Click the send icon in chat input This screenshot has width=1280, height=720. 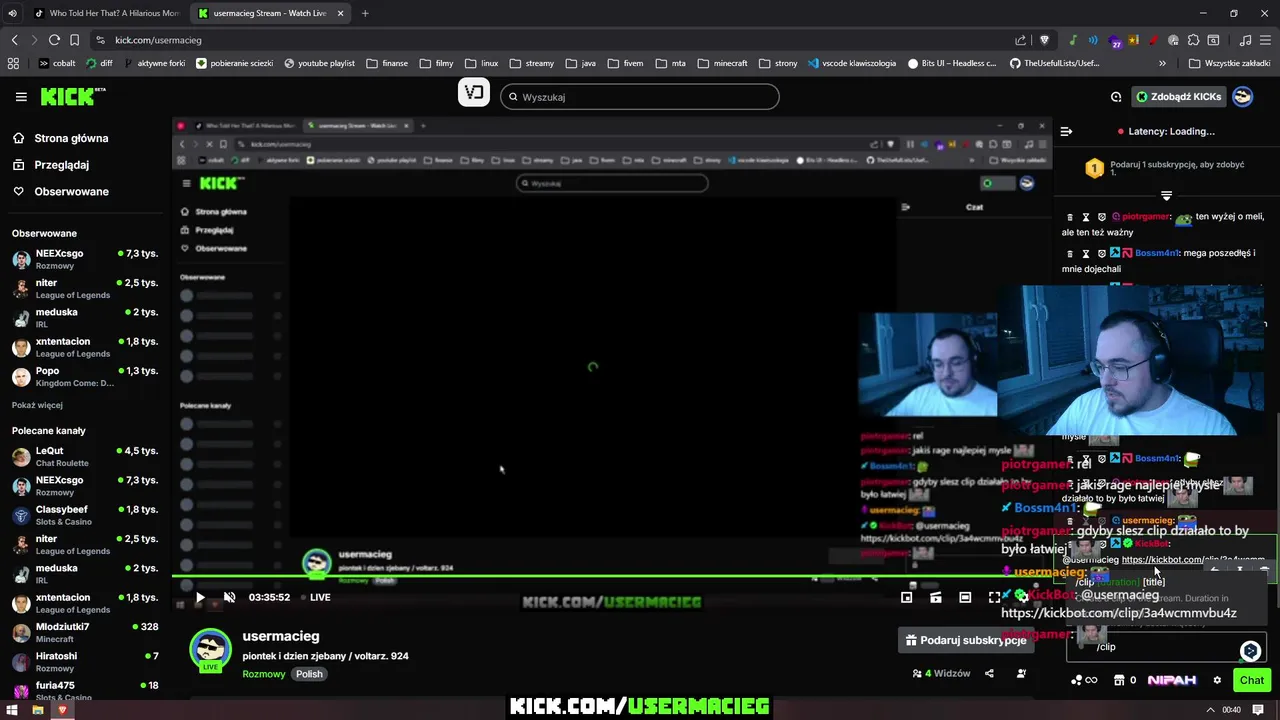(1250, 651)
